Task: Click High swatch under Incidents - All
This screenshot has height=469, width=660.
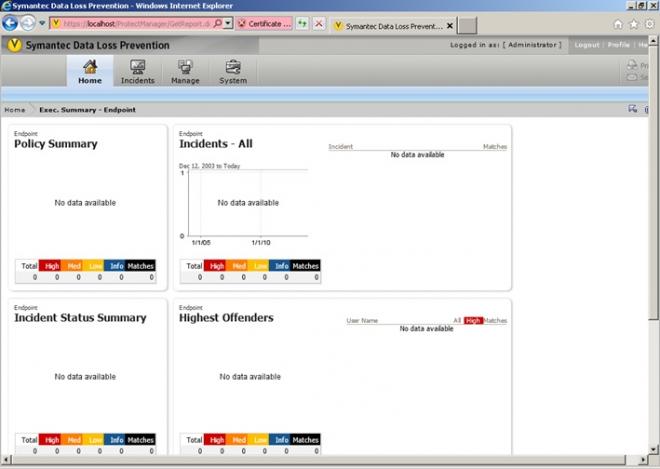Action: (x=215, y=266)
